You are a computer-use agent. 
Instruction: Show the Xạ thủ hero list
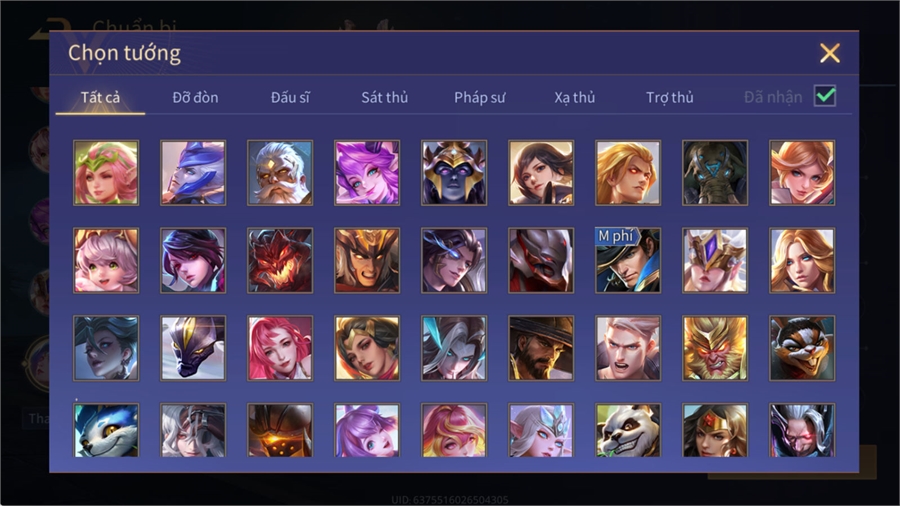click(x=575, y=98)
